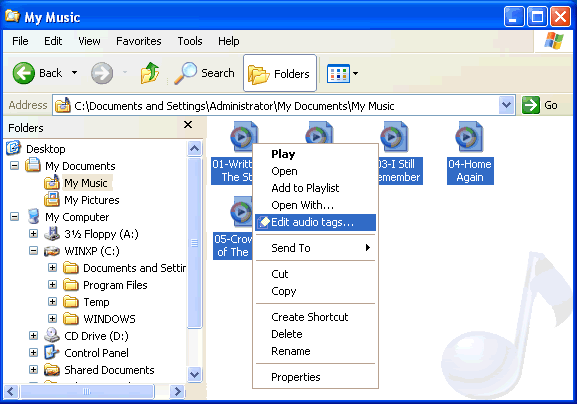This screenshot has height=404, width=577.
Task: Click the My Music icon in address bar
Action: tap(63, 106)
